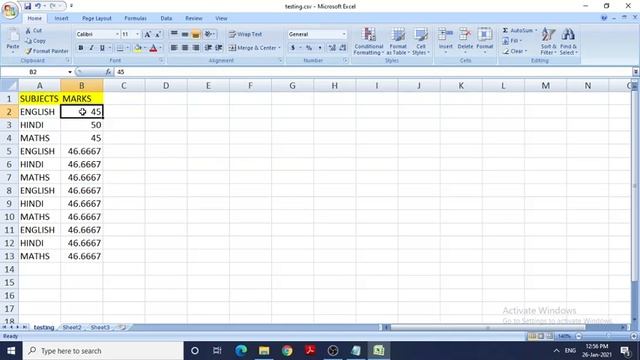Screen dimensions: 640x360
Task: Click the Cut command
Action: 34,31
